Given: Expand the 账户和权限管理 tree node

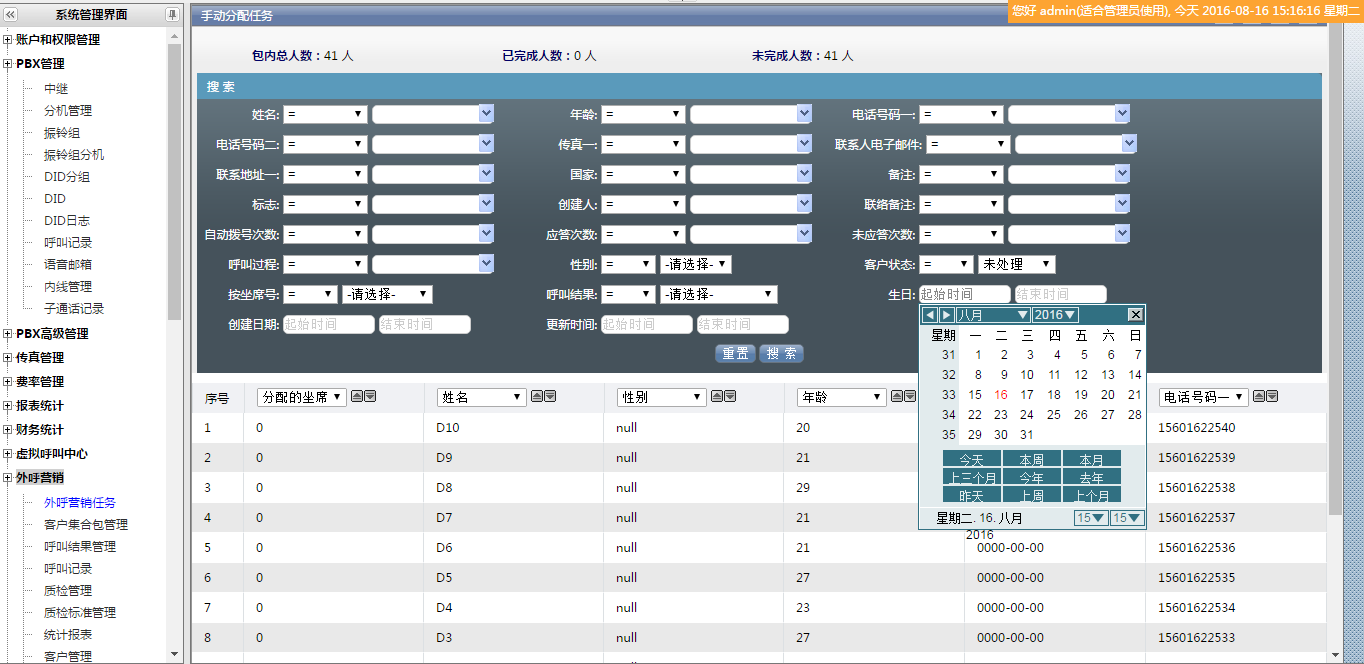Looking at the screenshot, I should (x=8, y=40).
